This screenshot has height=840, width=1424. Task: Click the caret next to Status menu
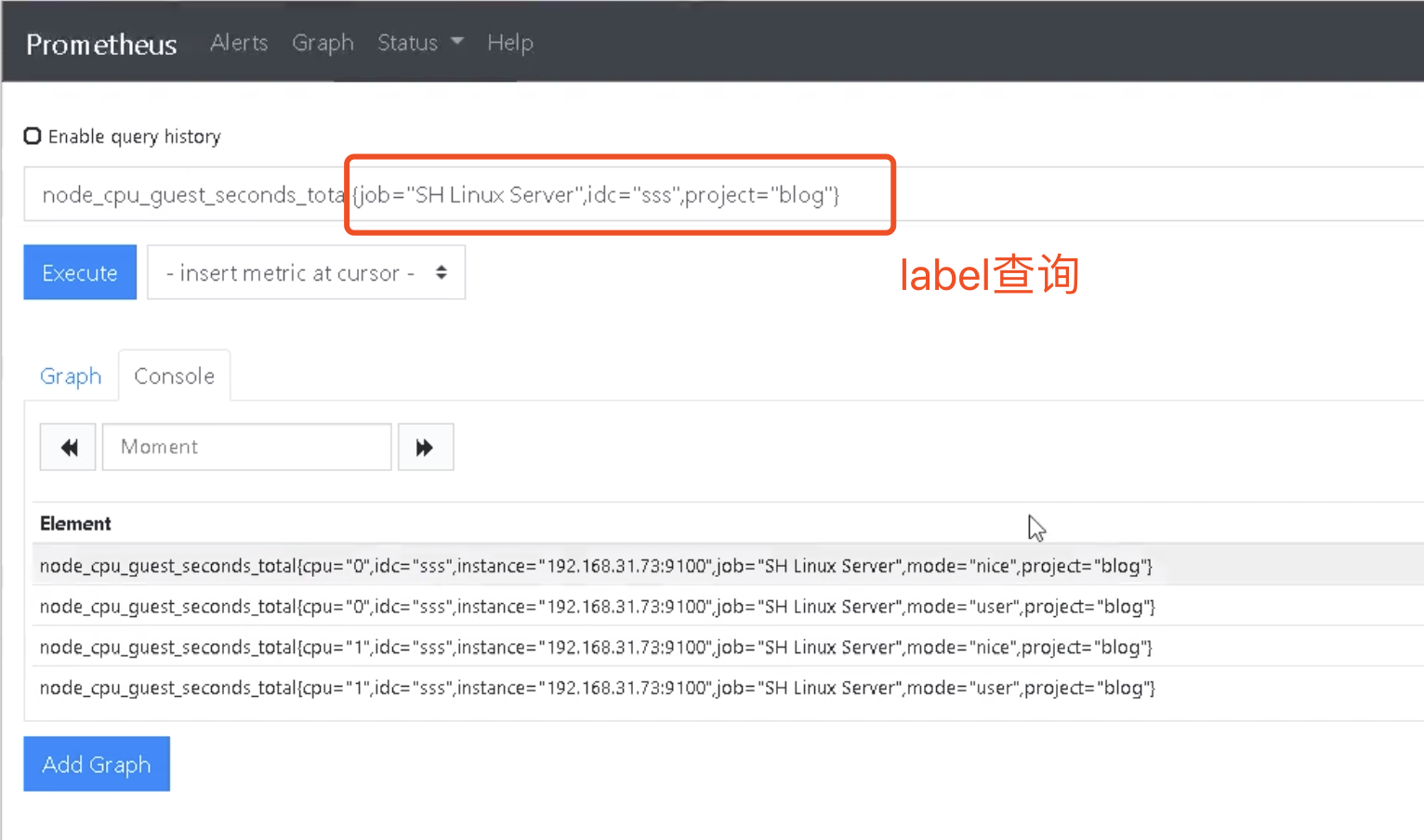tap(456, 41)
